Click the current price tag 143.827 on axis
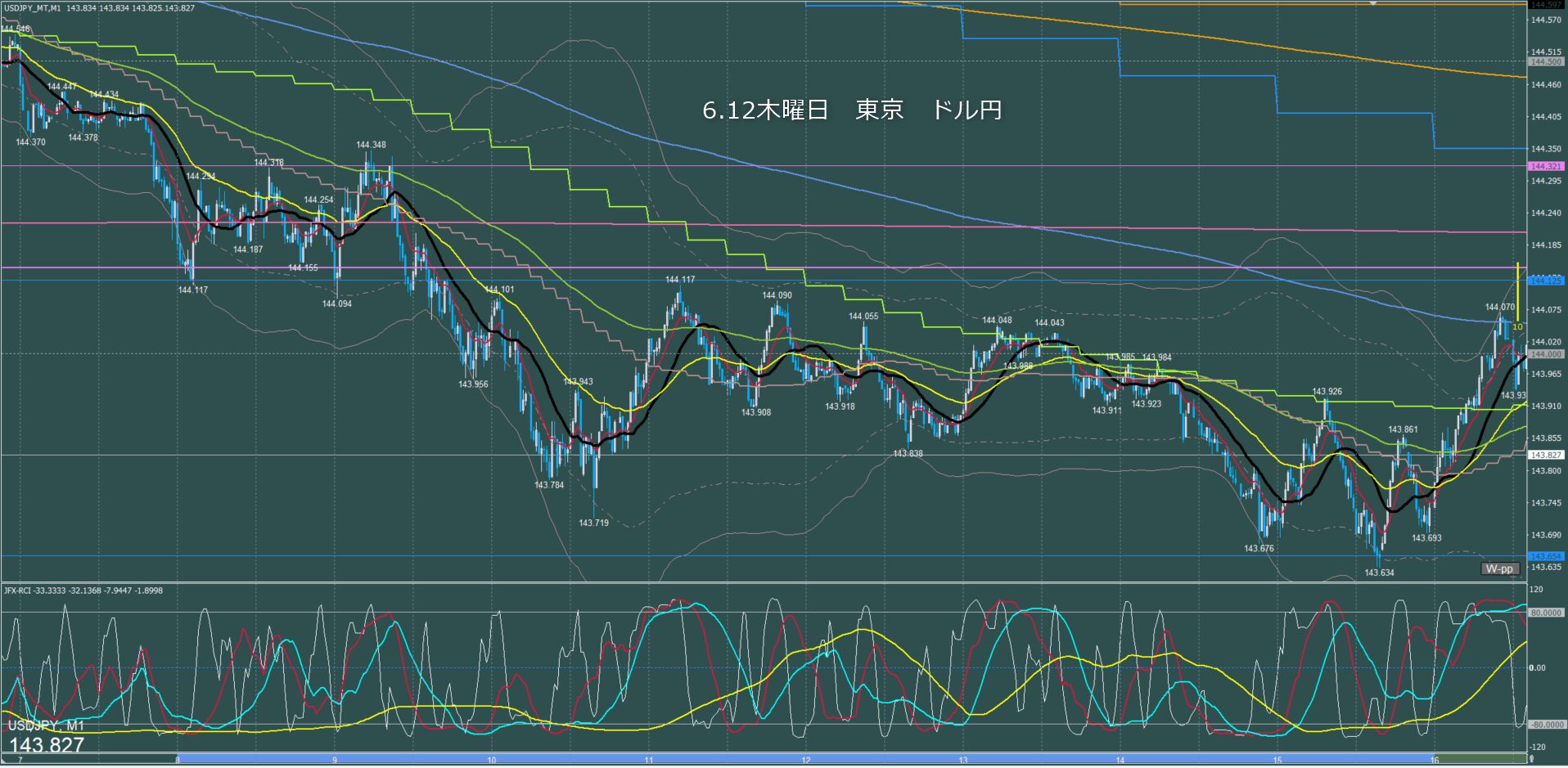Viewport: 1568px width, 768px height. click(x=1545, y=455)
